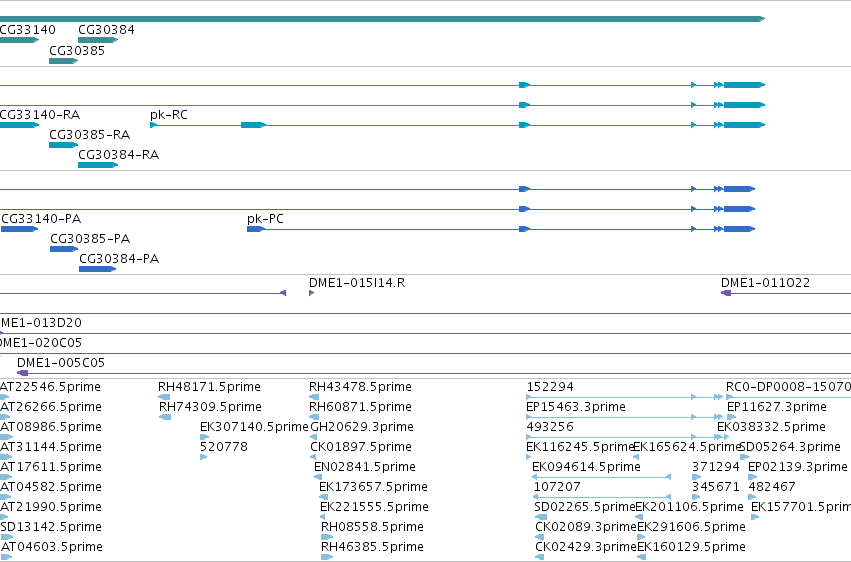
Task: Select the AT08986.5prime EST label
Action: click(51, 427)
